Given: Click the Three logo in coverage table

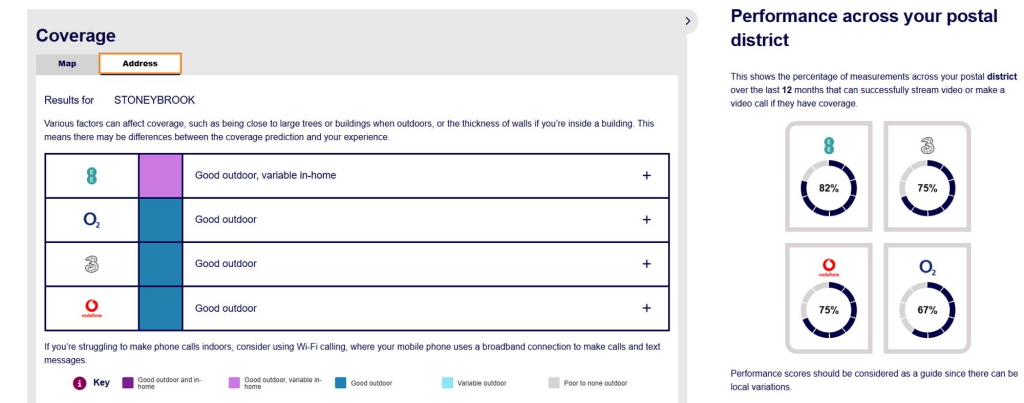Looking at the screenshot, I should (x=91, y=264).
